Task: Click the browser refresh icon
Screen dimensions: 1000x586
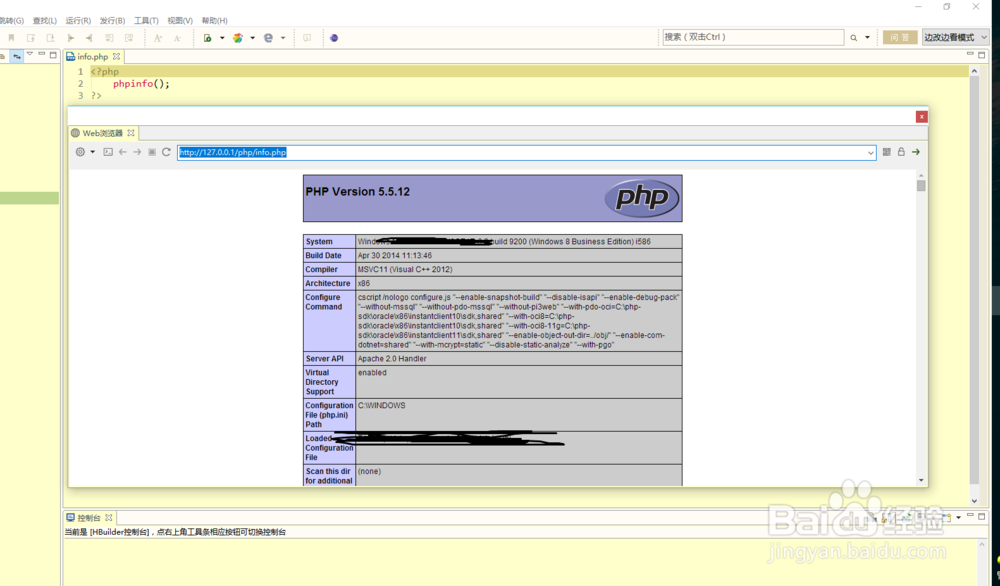Action: click(x=166, y=152)
